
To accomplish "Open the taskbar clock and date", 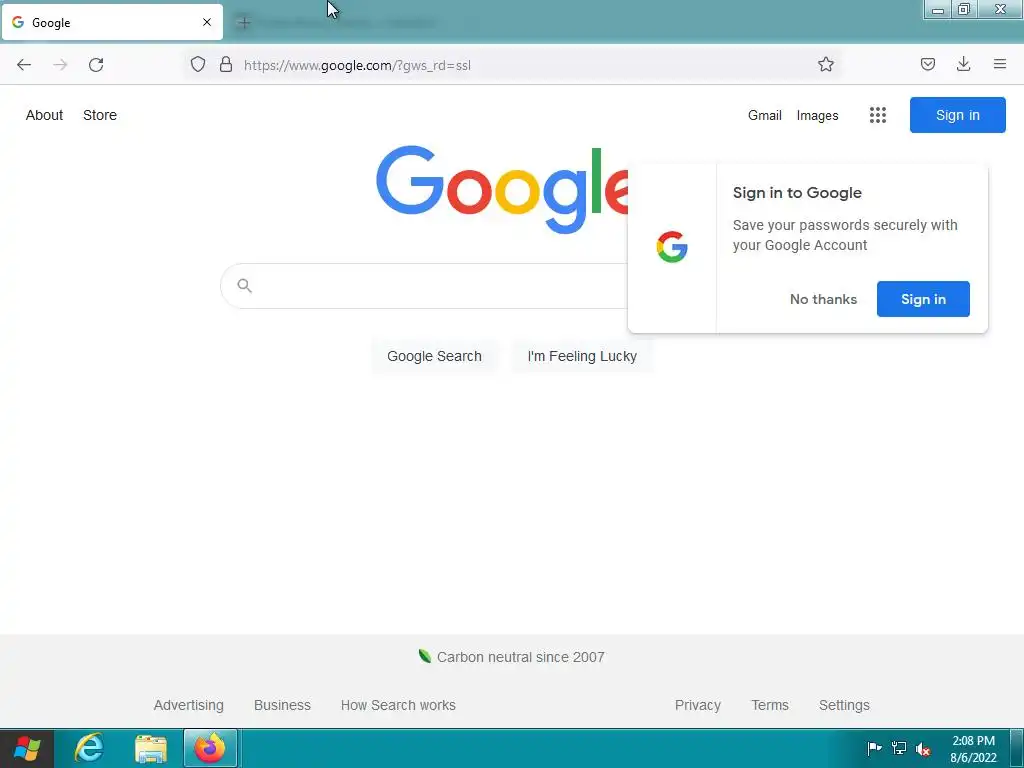I will [x=973, y=749].
